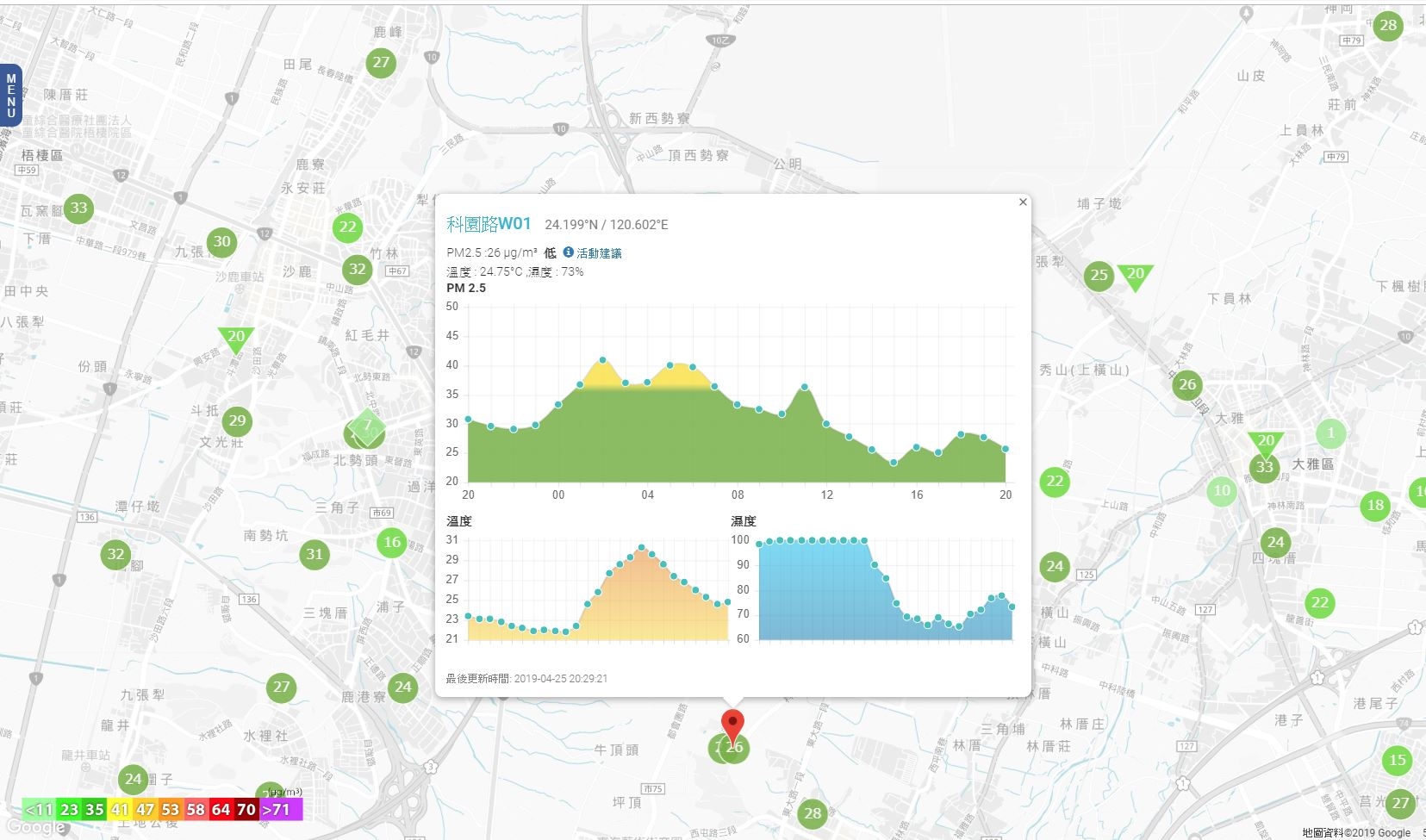Select faded marker 1 near 大雅區
1426x840 pixels.
pyautogui.click(x=1330, y=433)
